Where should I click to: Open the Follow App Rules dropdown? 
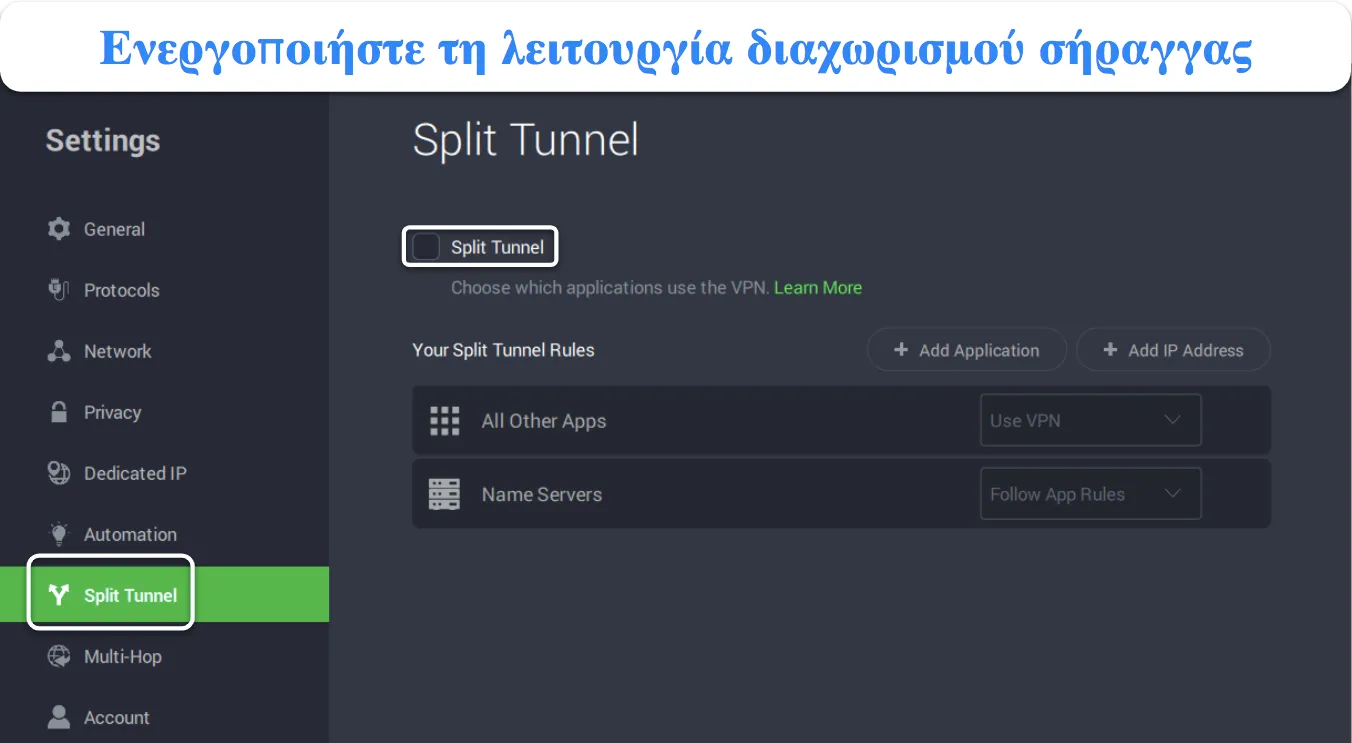1090,494
